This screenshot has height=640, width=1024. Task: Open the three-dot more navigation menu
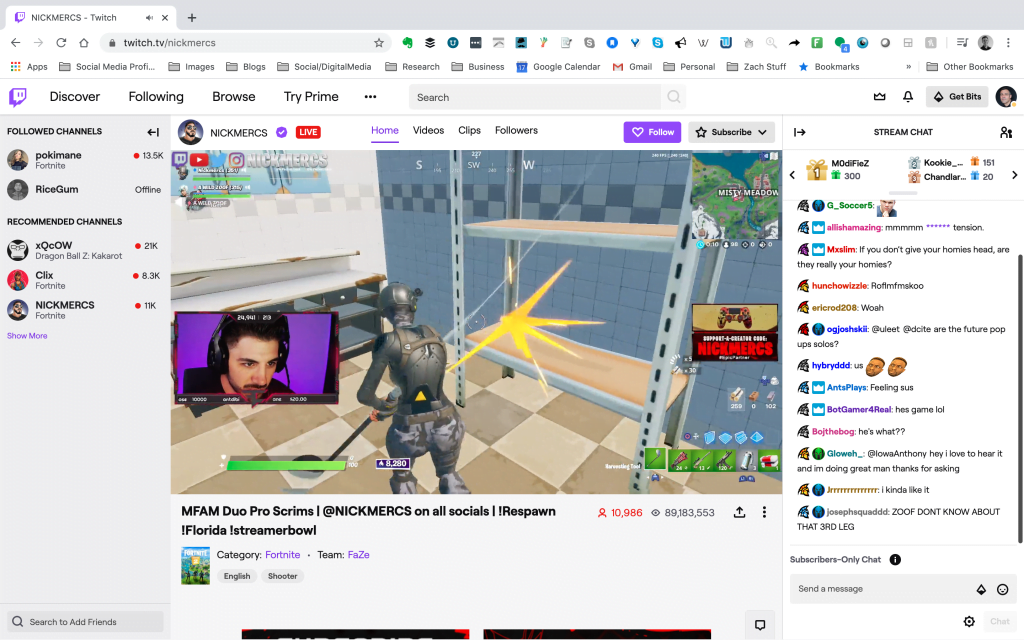[x=370, y=97]
